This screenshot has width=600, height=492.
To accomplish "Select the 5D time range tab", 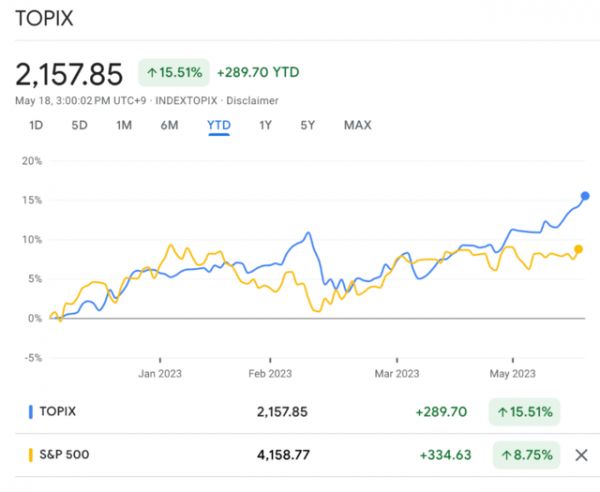I will pyautogui.click(x=79, y=125).
